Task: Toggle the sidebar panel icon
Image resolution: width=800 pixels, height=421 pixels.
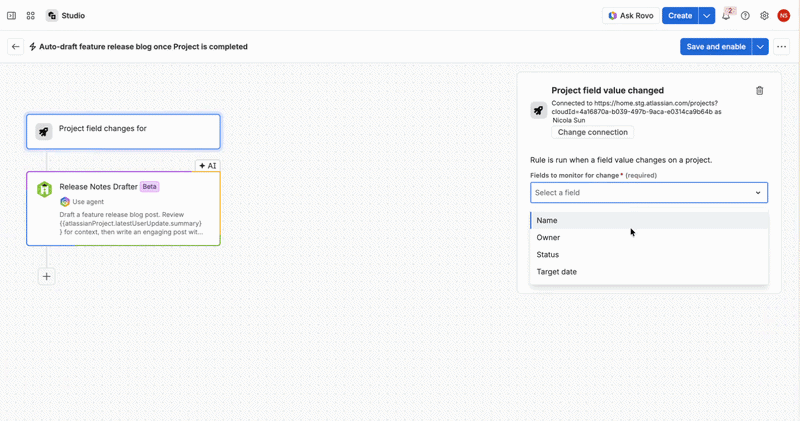Action: click(11, 16)
